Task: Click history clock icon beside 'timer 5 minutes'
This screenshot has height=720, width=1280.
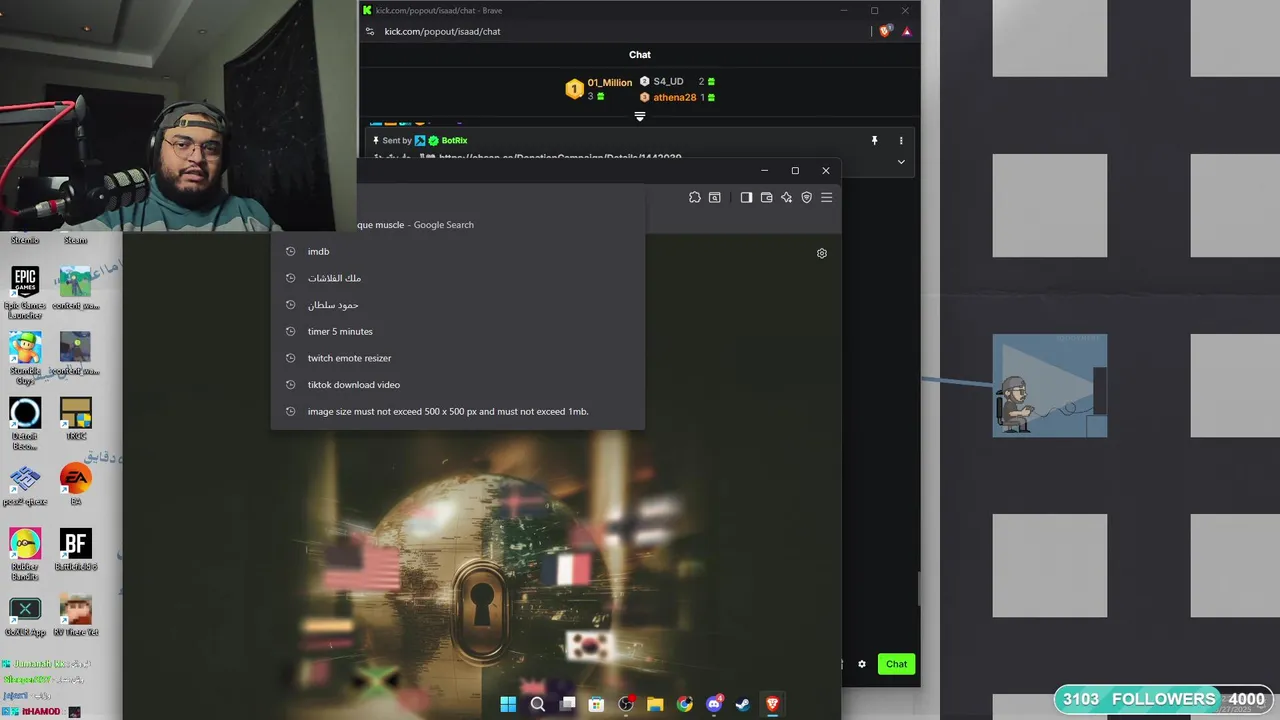Action: pyautogui.click(x=291, y=331)
